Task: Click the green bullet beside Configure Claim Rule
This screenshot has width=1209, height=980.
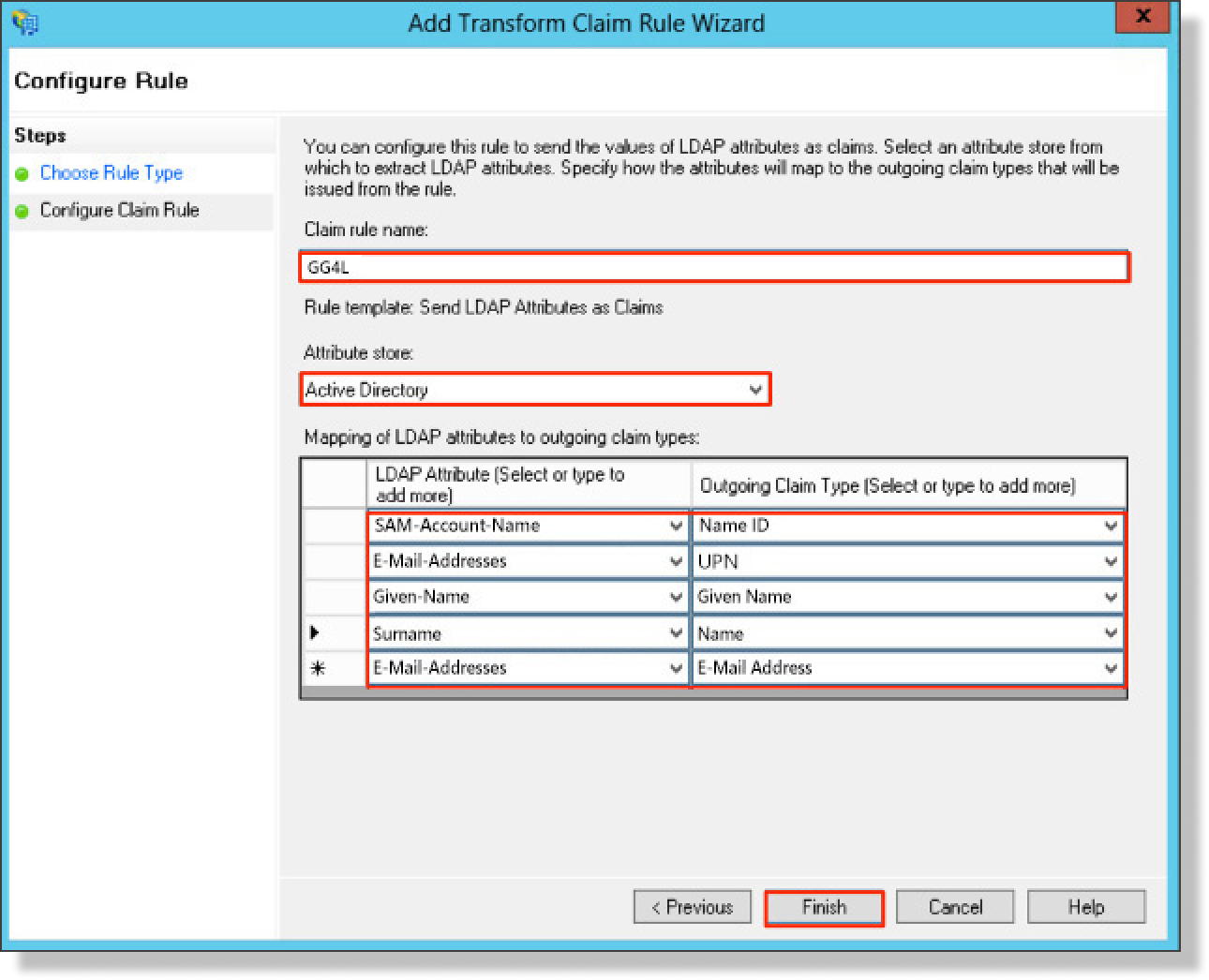Action: click(x=22, y=212)
